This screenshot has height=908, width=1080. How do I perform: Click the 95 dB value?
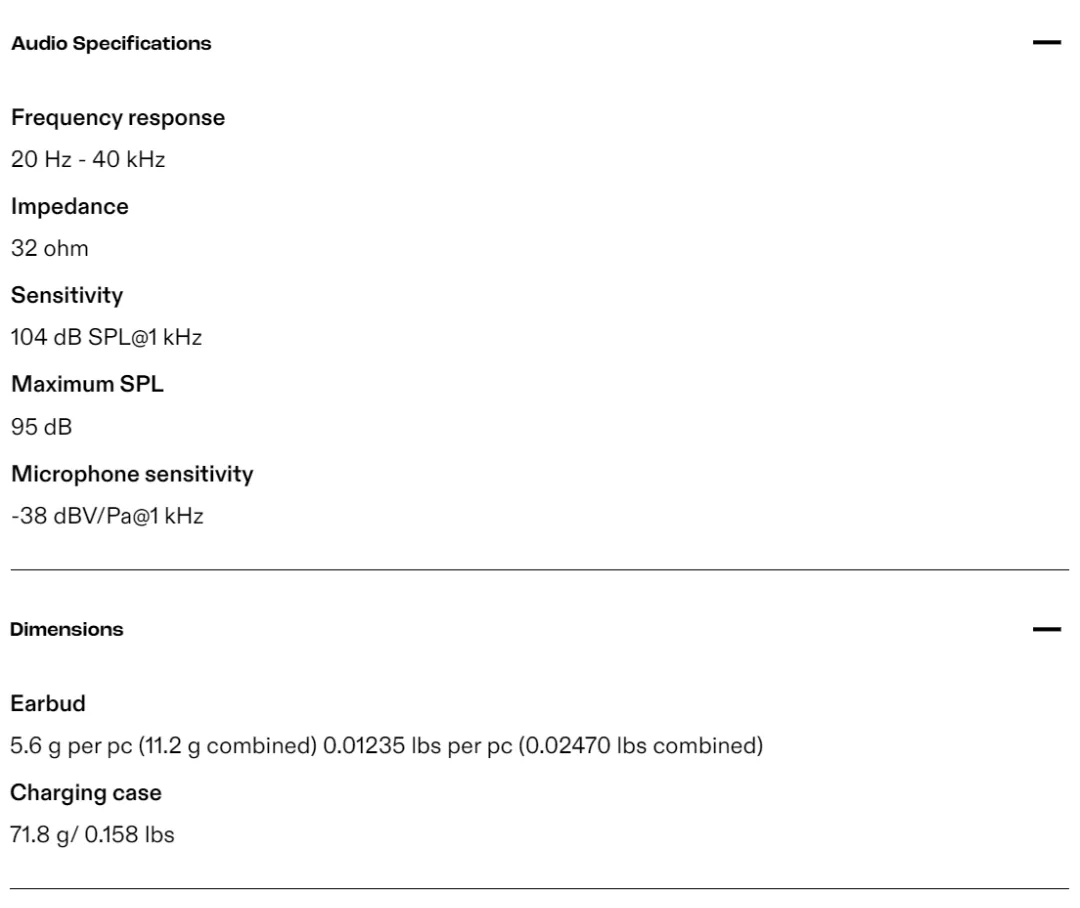click(41, 427)
